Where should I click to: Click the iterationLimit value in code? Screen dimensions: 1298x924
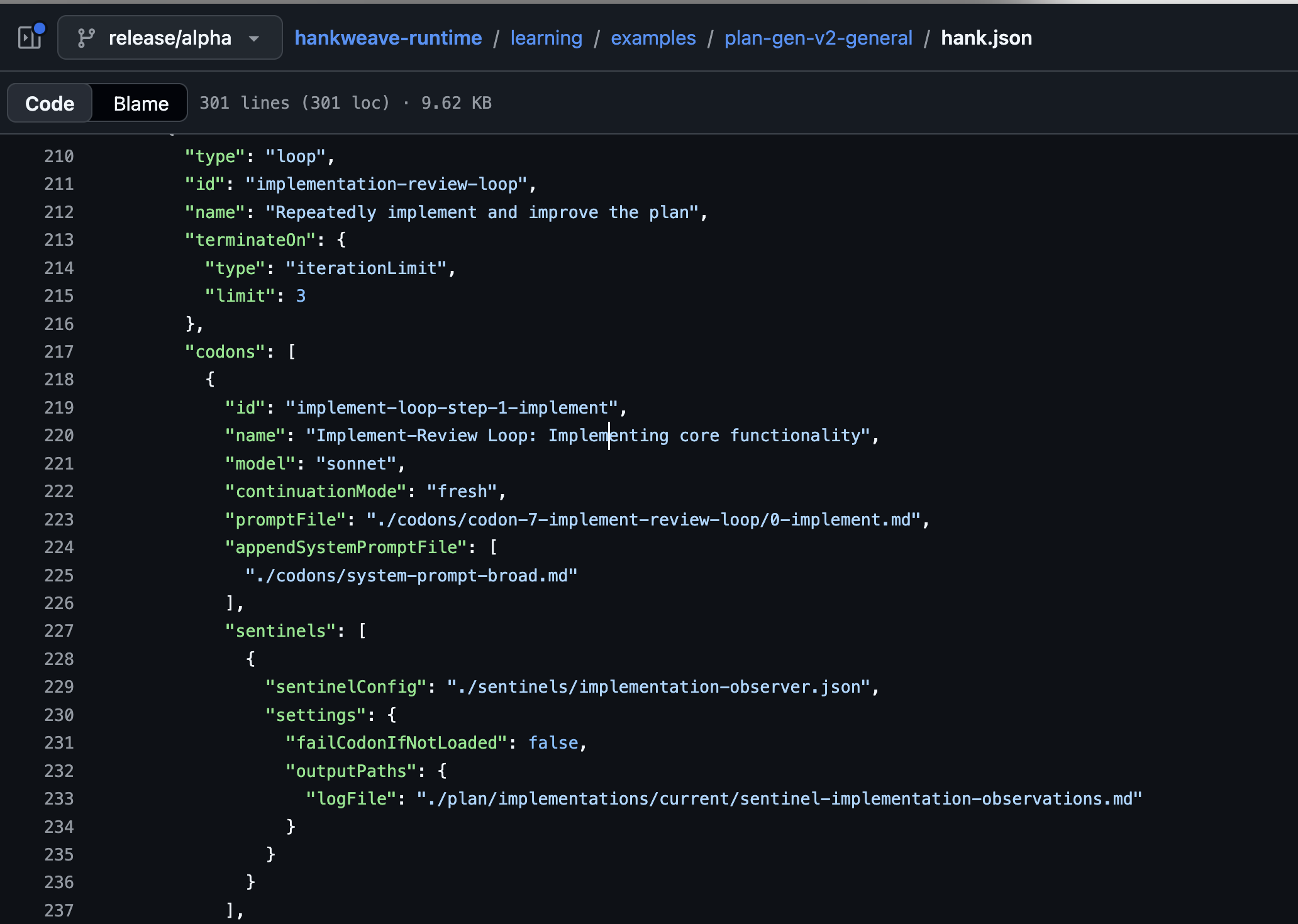pos(367,268)
